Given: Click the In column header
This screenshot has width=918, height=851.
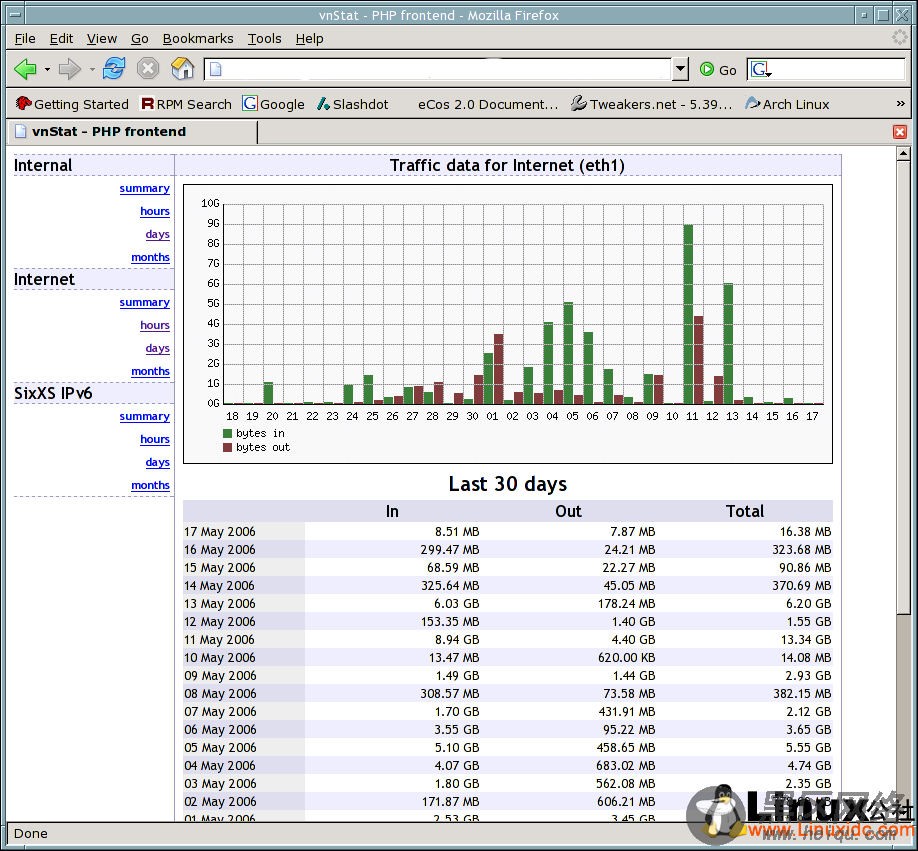Looking at the screenshot, I should coord(392,512).
